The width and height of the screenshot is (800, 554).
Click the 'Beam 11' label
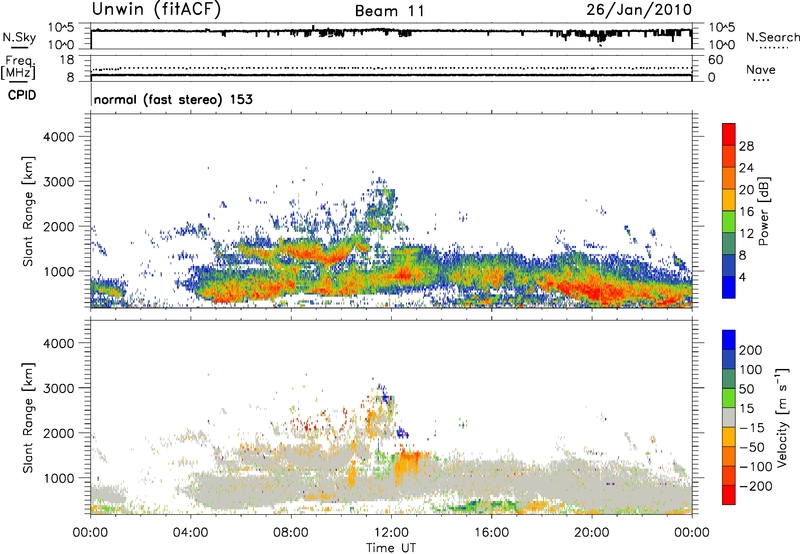pyautogui.click(x=390, y=11)
